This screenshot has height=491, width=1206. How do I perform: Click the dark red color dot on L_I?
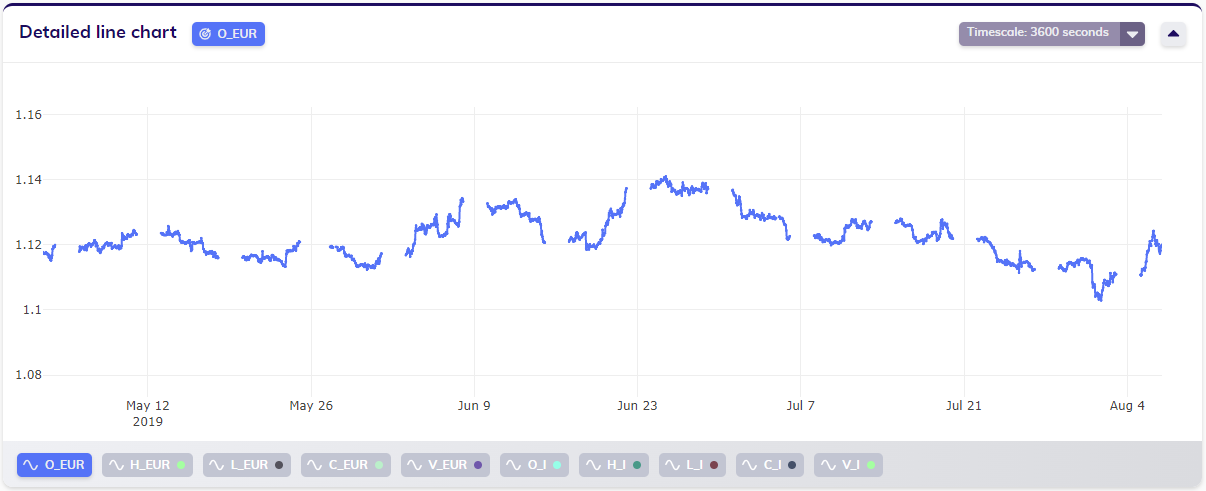coord(714,465)
